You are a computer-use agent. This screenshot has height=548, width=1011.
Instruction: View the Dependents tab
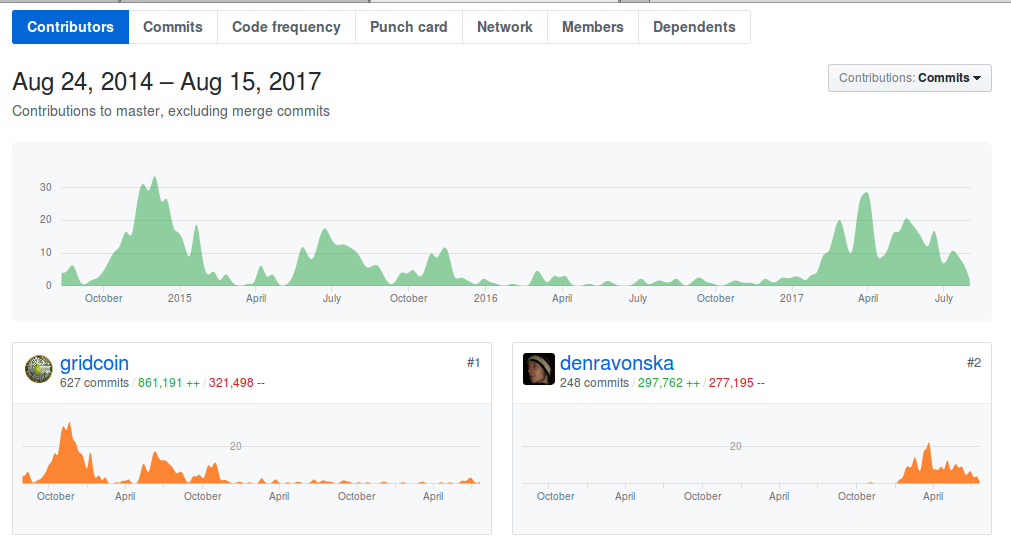coord(694,27)
